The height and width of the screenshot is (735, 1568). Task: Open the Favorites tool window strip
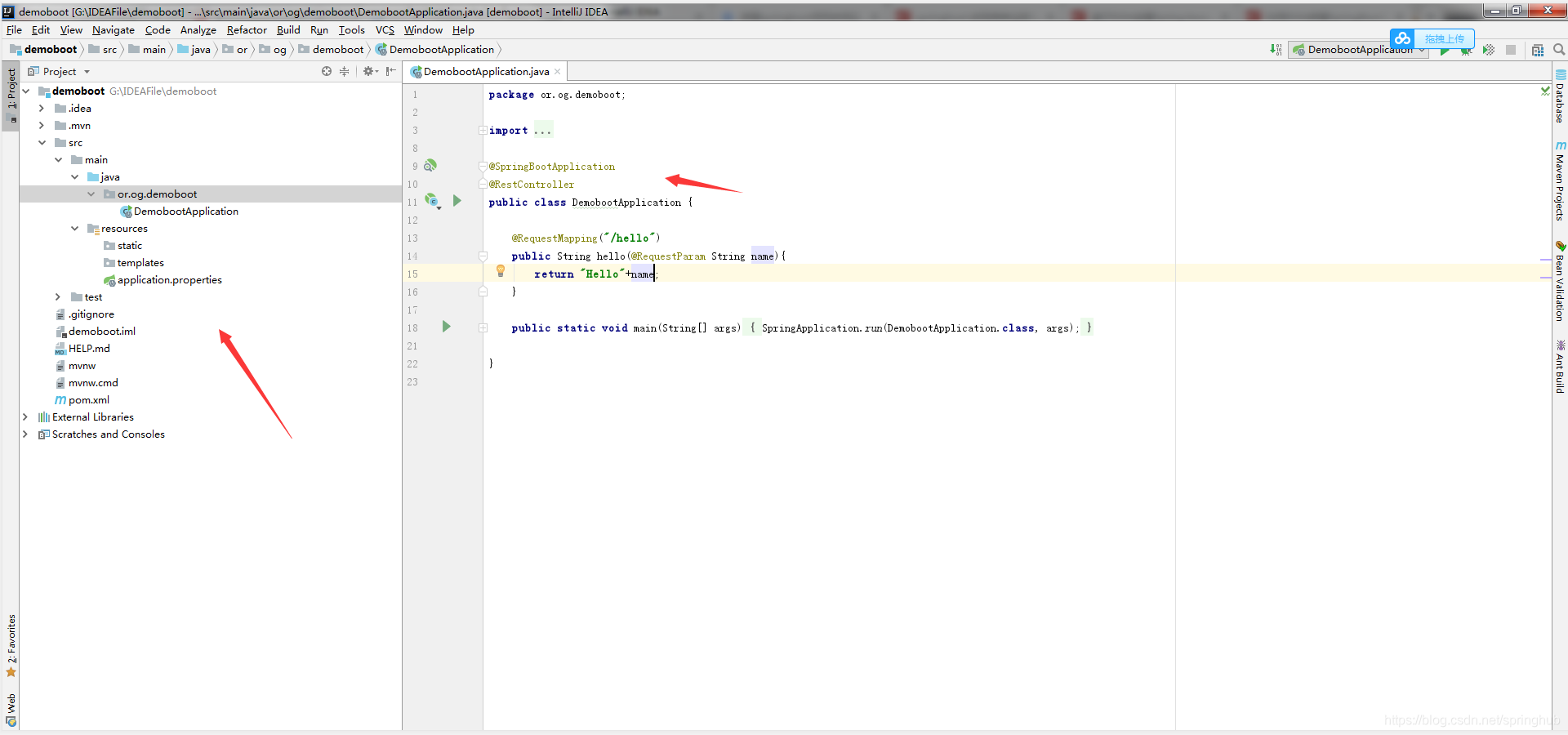[11, 646]
